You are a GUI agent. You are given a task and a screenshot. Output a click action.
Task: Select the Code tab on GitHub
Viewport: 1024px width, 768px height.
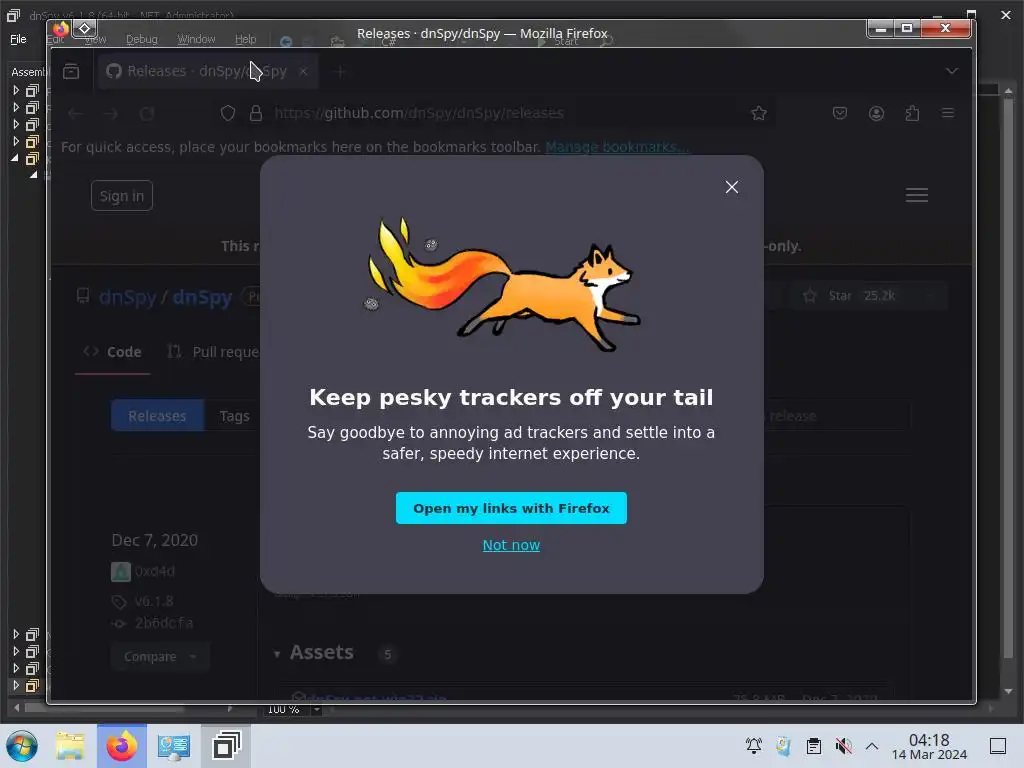(x=112, y=352)
